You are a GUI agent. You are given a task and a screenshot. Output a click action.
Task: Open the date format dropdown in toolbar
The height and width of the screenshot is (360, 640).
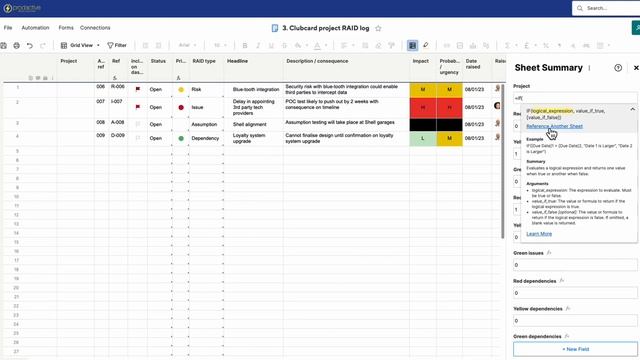point(602,45)
